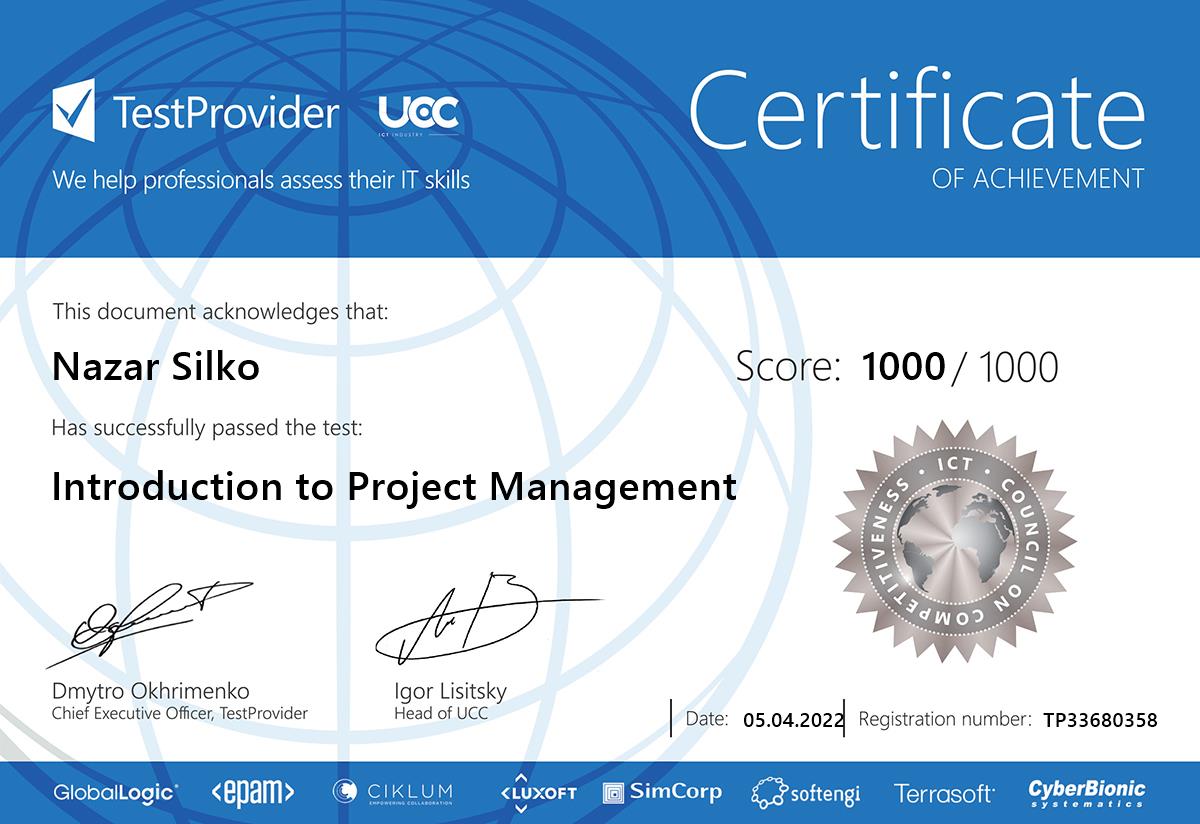Click the date value '05.04.2022'
The width and height of the screenshot is (1200, 824).
(x=794, y=719)
